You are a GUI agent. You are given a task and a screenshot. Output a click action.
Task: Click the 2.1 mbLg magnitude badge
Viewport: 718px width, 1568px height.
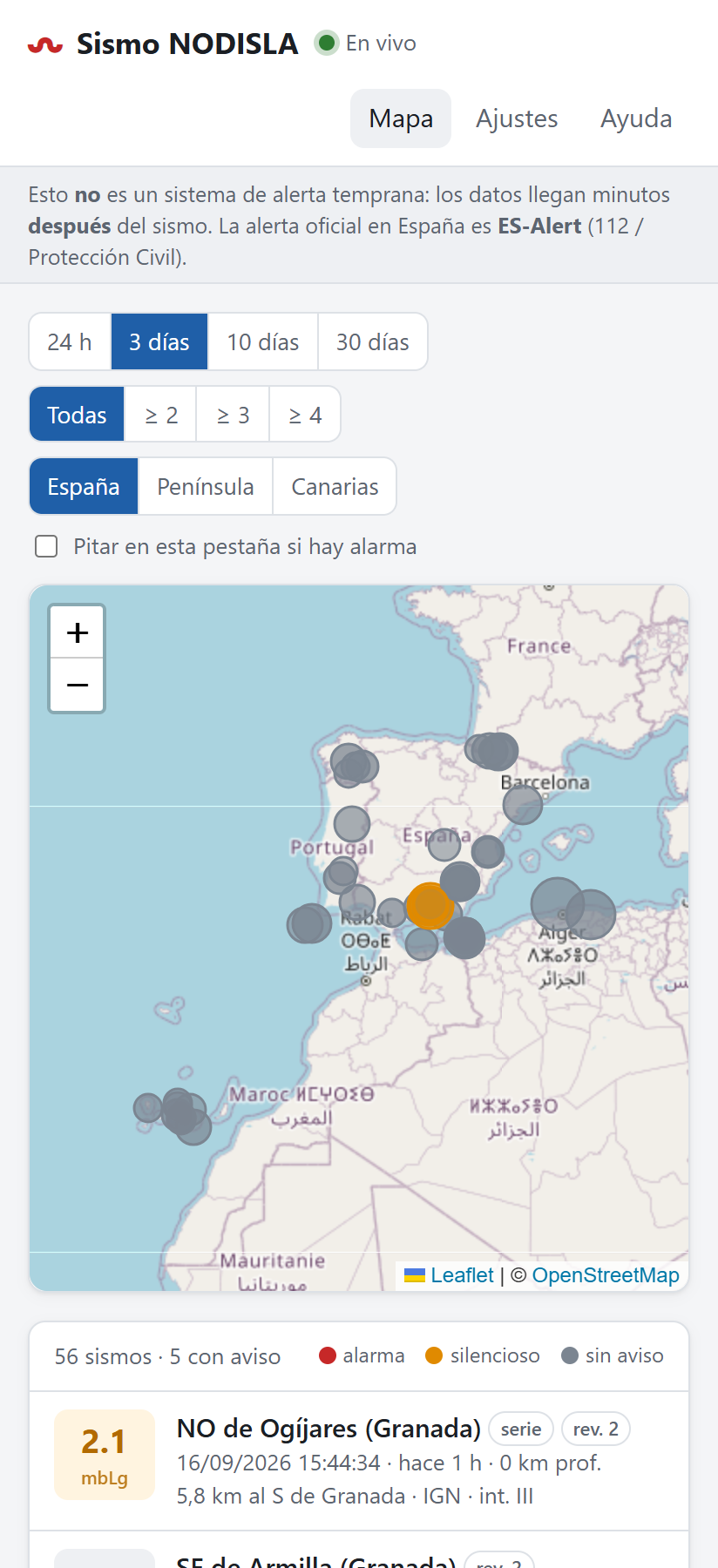tap(105, 1455)
